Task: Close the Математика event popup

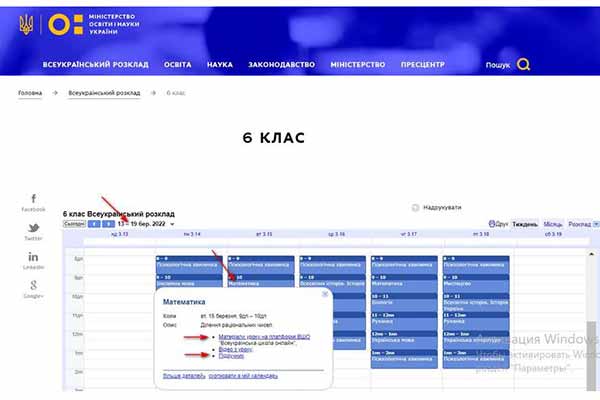Action: (x=324, y=295)
